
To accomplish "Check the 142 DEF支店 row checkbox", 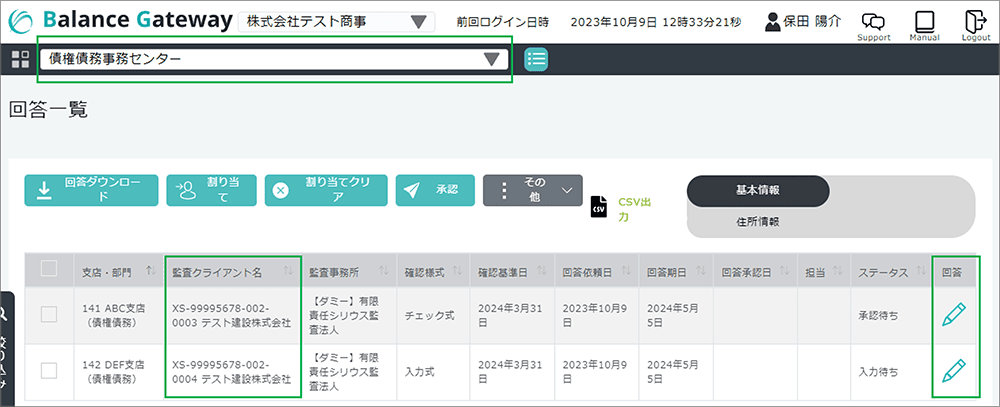I will tap(49, 371).
